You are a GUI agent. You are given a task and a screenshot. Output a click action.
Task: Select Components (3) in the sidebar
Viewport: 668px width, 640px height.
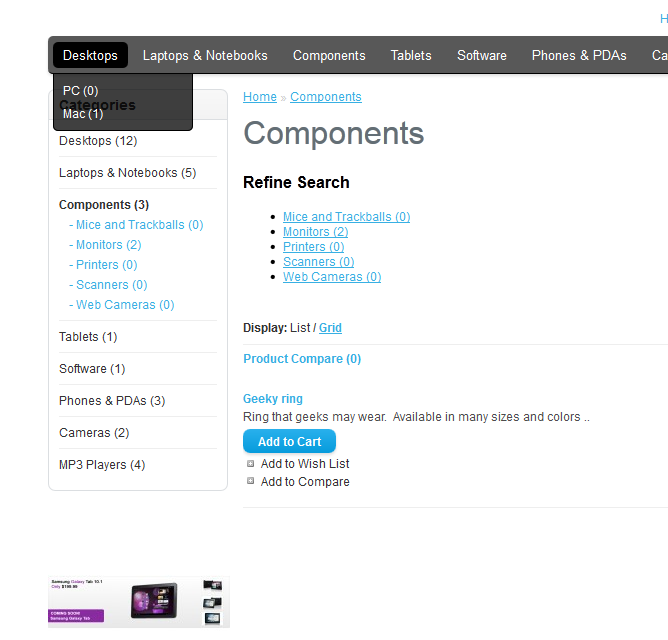(104, 205)
